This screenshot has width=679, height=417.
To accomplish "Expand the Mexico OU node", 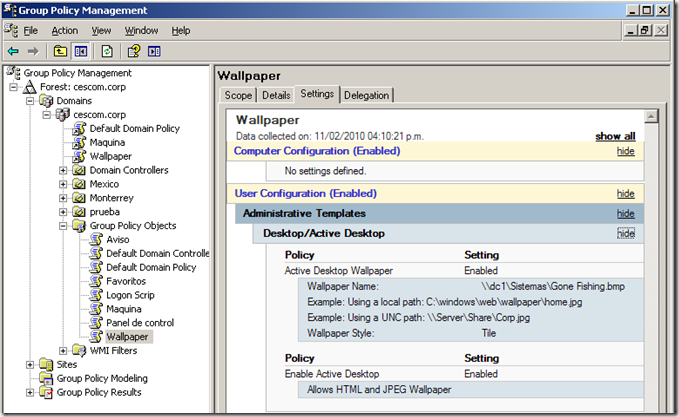I will pos(63,184).
